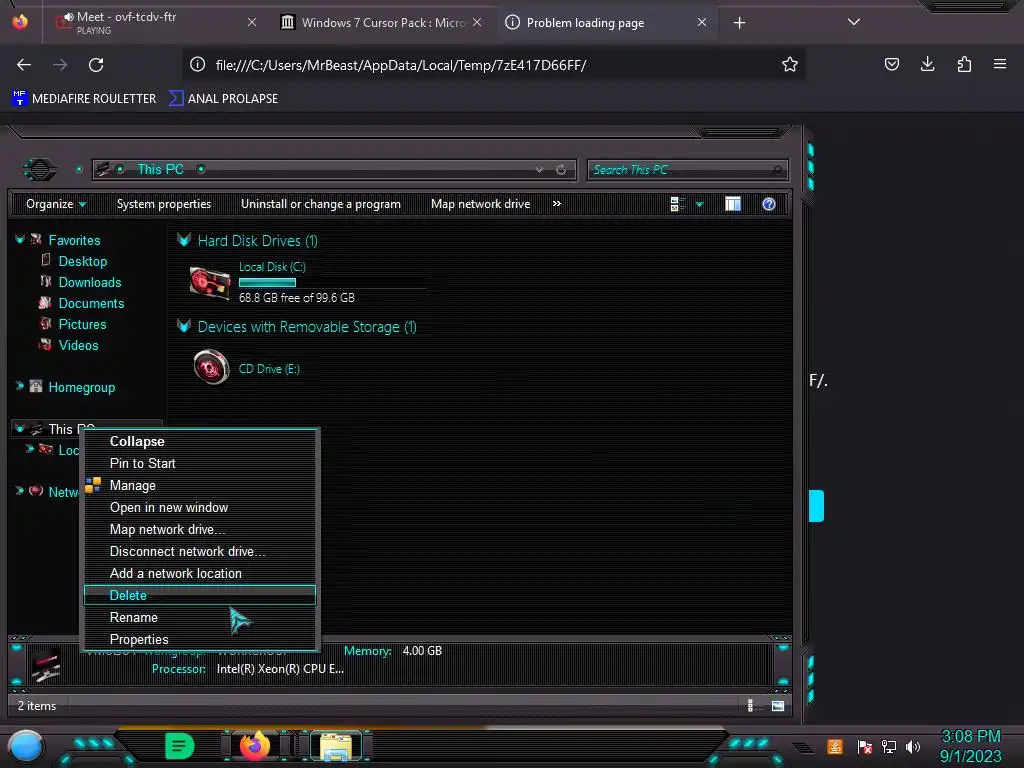Image resolution: width=1024 pixels, height=768 pixels.
Task: Open the green notes app on taskbar
Action: [180, 746]
